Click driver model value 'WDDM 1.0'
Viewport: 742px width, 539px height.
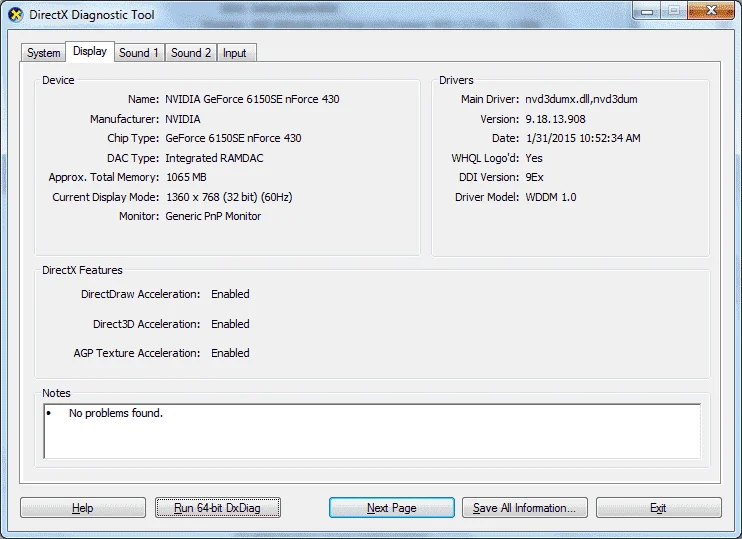551,197
